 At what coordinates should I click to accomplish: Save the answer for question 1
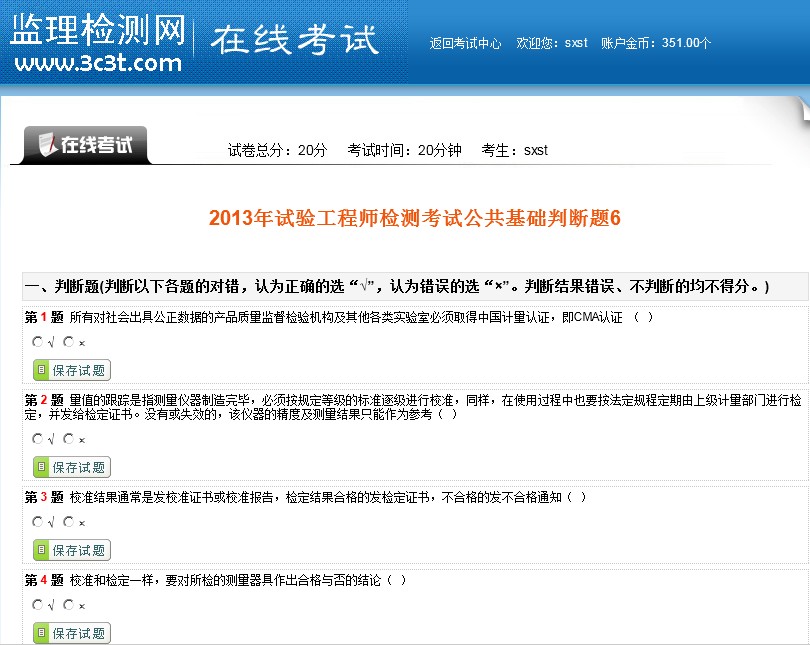(x=71, y=371)
